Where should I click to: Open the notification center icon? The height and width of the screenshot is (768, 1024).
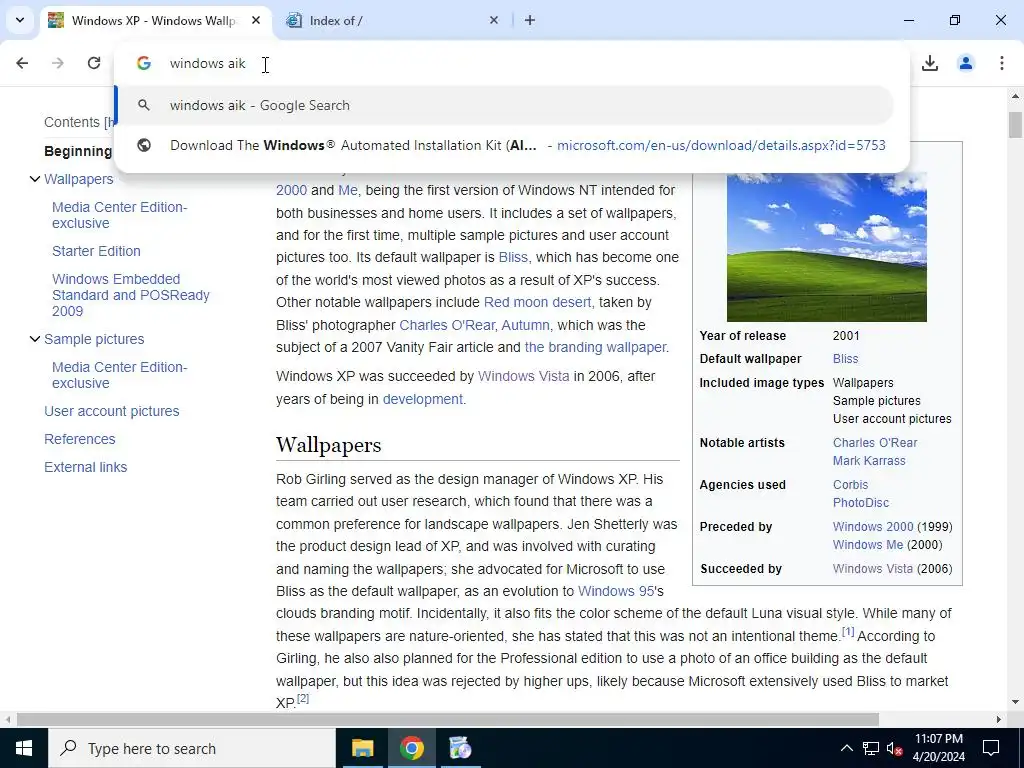[991, 748]
